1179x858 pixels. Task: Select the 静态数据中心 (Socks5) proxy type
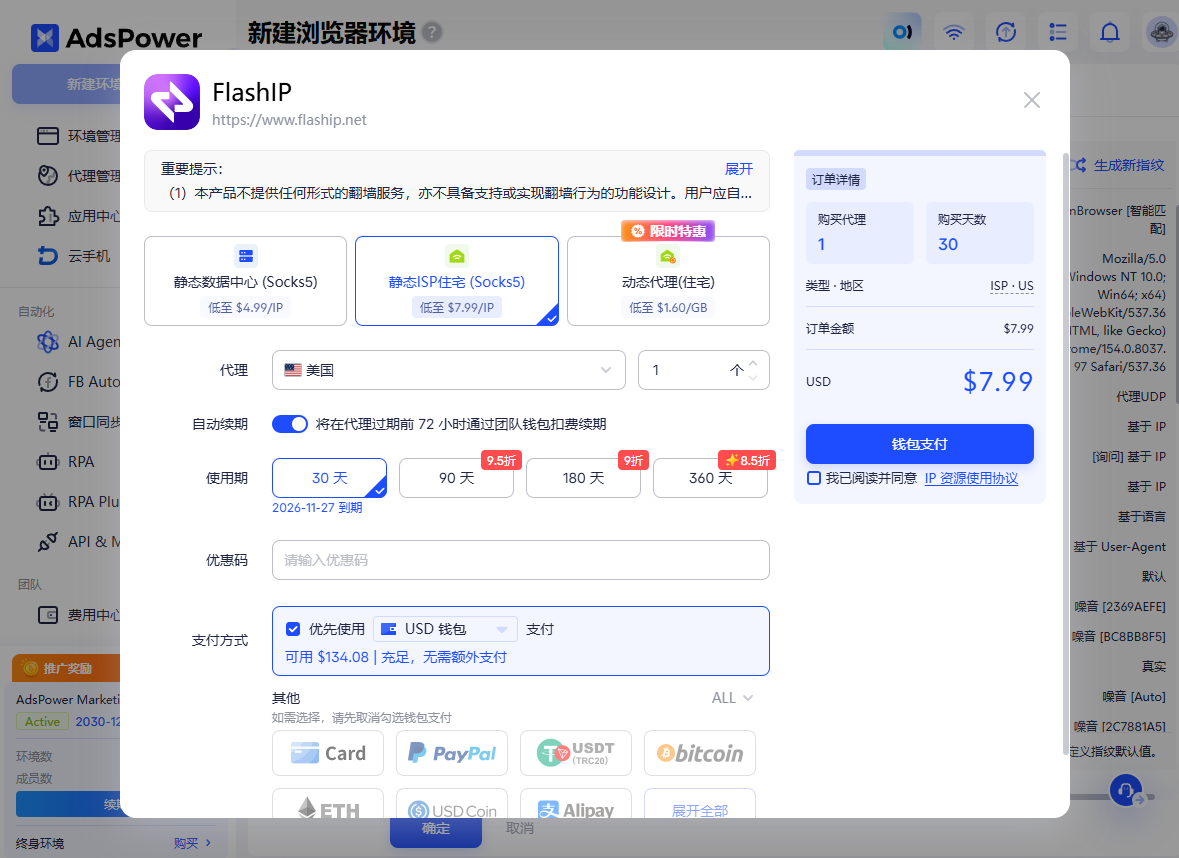tap(245, 281)
